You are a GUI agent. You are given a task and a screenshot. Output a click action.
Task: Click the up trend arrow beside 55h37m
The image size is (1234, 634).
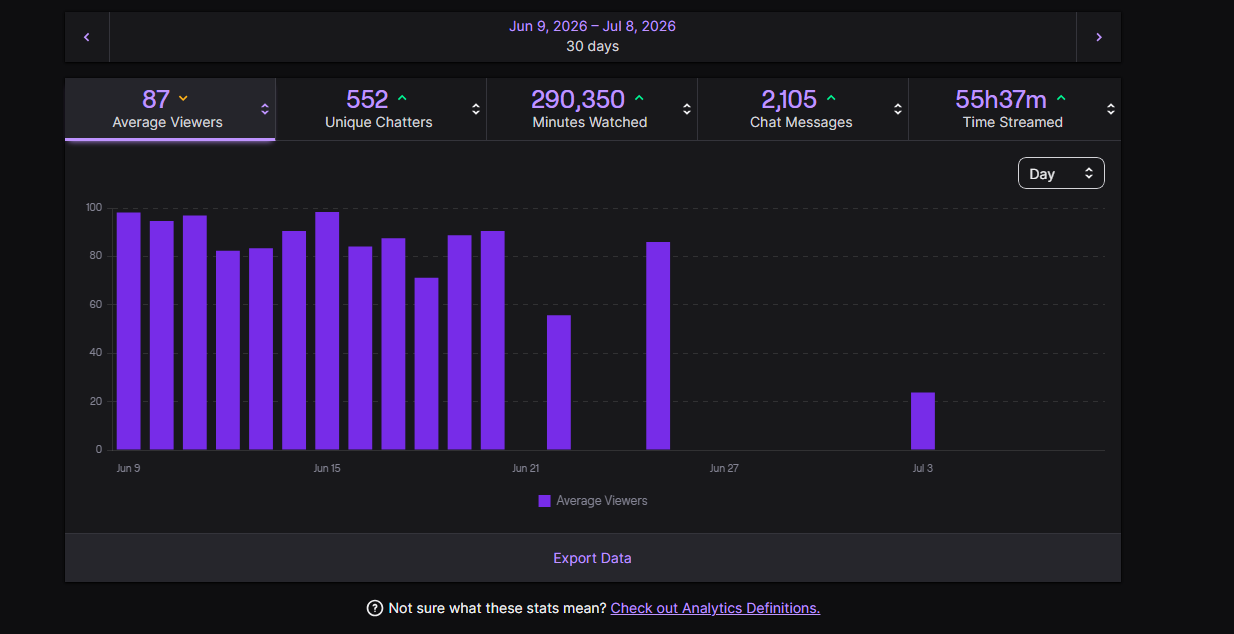pyautogui.click(x=1061, y=98)
